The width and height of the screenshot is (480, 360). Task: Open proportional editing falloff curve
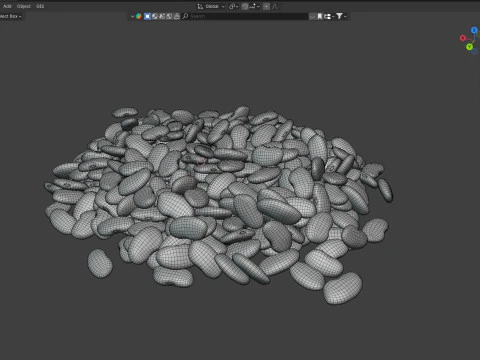click(x=275, y=6)
